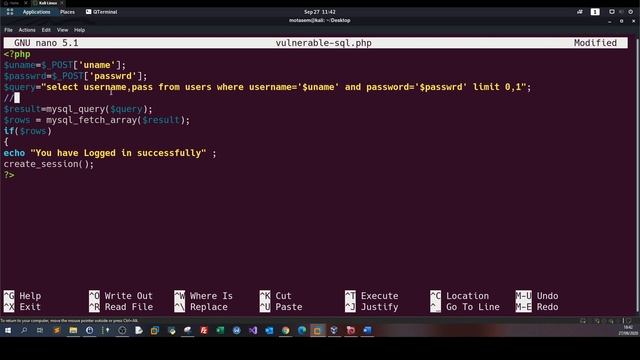Click the Sep 27 11:42 panel clock
The image size is (640, 360).
pyautogui.click(x=320, y=12)
